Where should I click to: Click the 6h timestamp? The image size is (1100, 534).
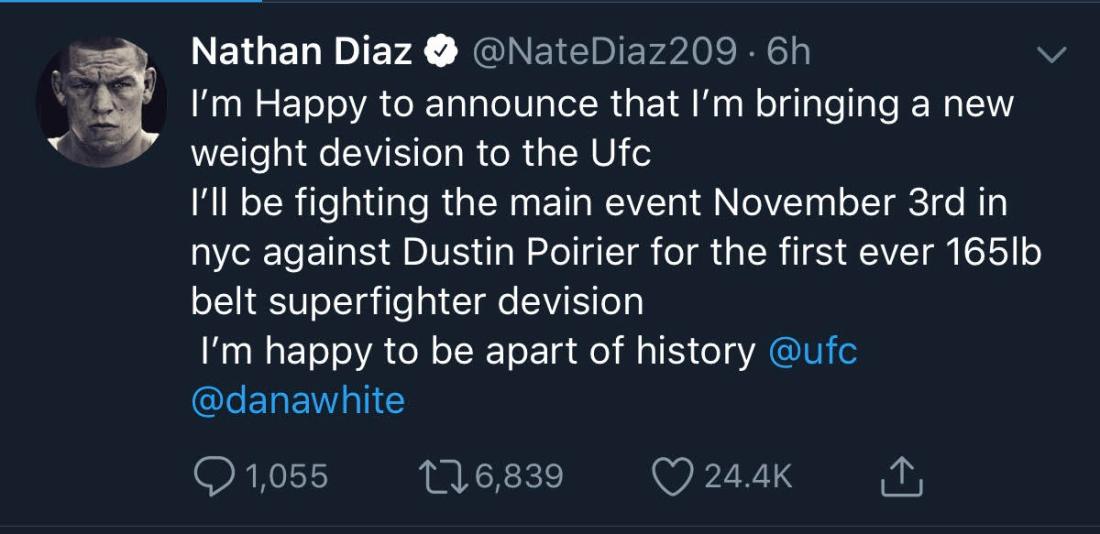pyautogui.click(x=788, y=53)
